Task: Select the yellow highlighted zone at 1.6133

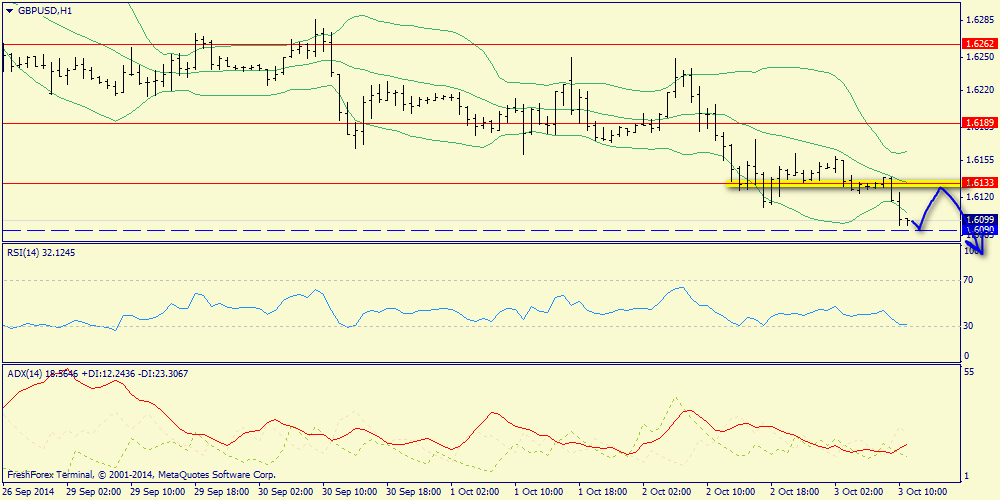Action: pos(842,184)
